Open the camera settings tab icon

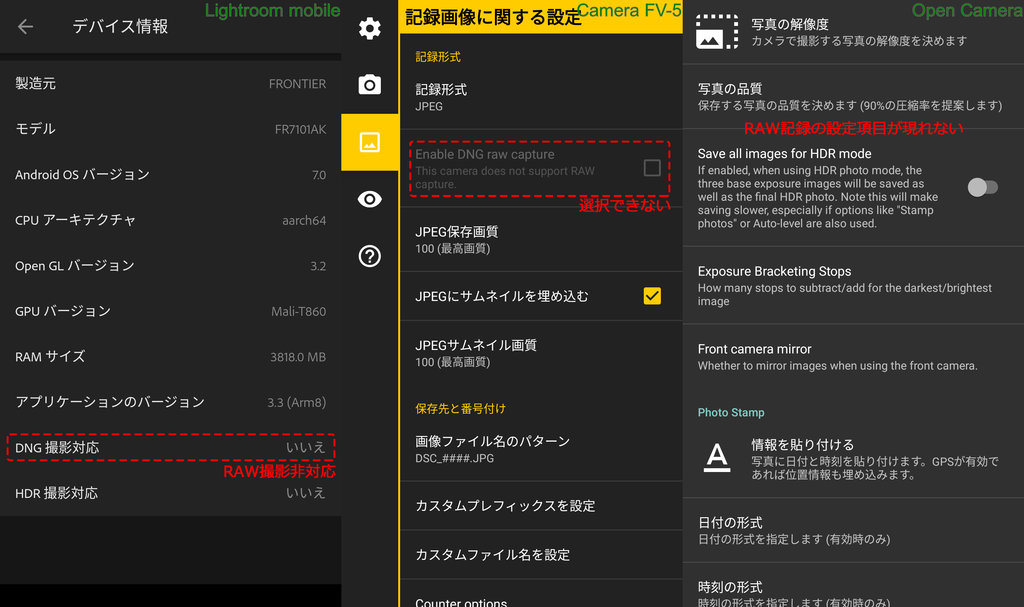click(370, 84)
